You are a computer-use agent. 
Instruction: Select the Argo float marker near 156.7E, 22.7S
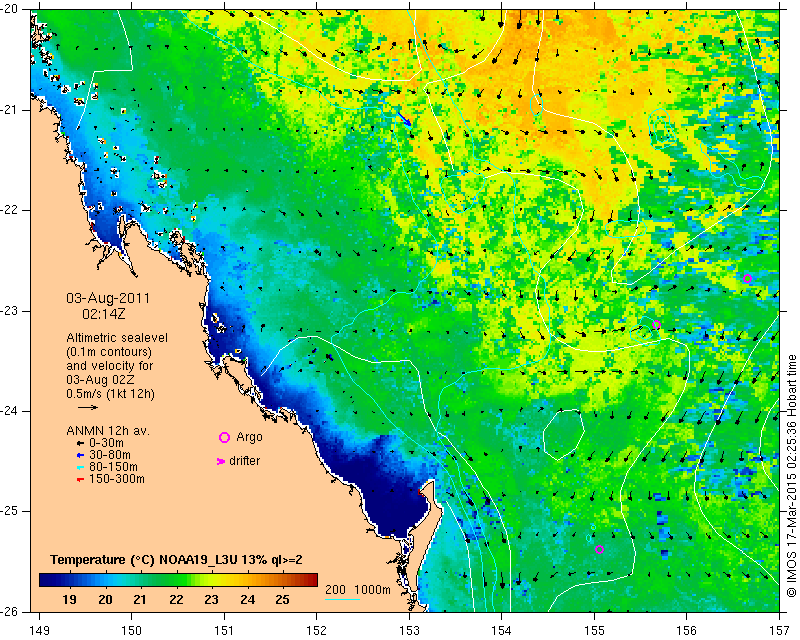pyautogui.click(x=747, y=279)
